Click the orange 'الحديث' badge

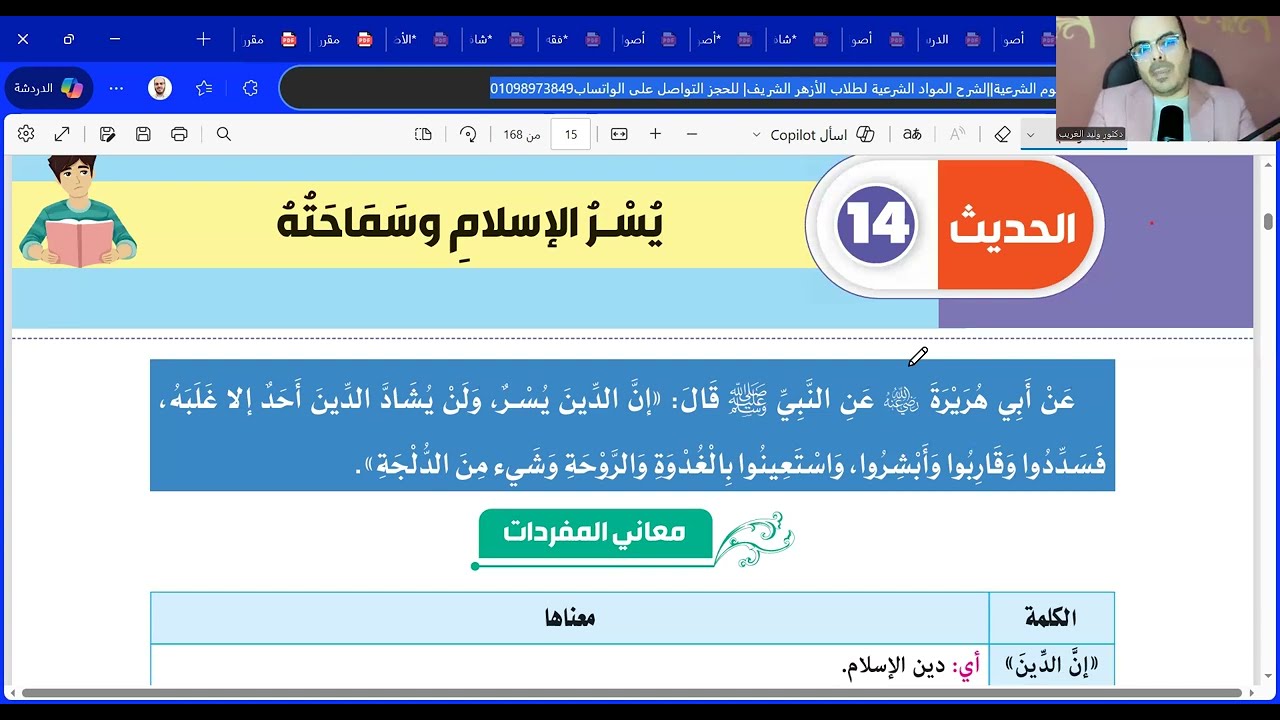[1013, 228]
